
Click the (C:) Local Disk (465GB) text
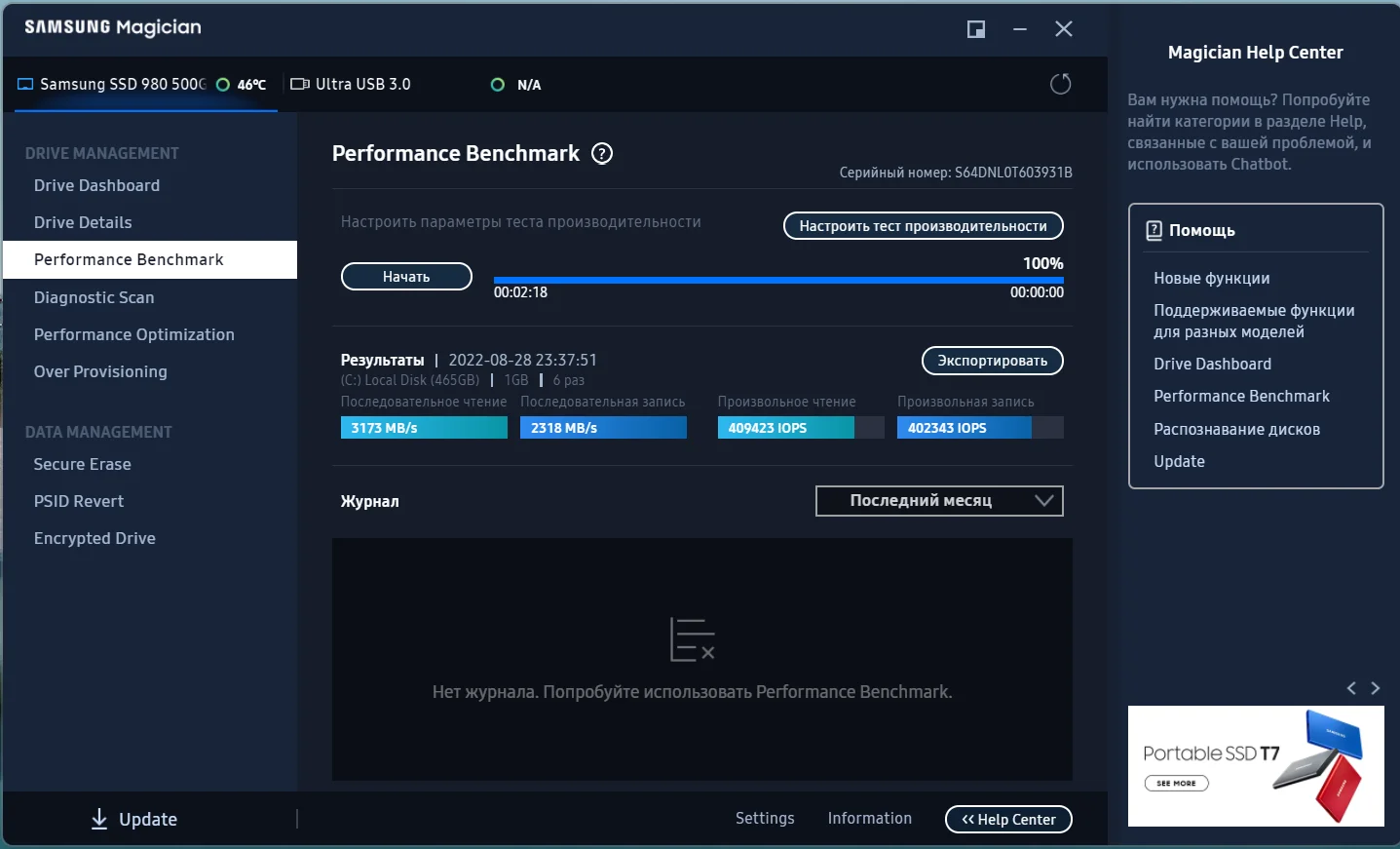click(x=410, y=380)
